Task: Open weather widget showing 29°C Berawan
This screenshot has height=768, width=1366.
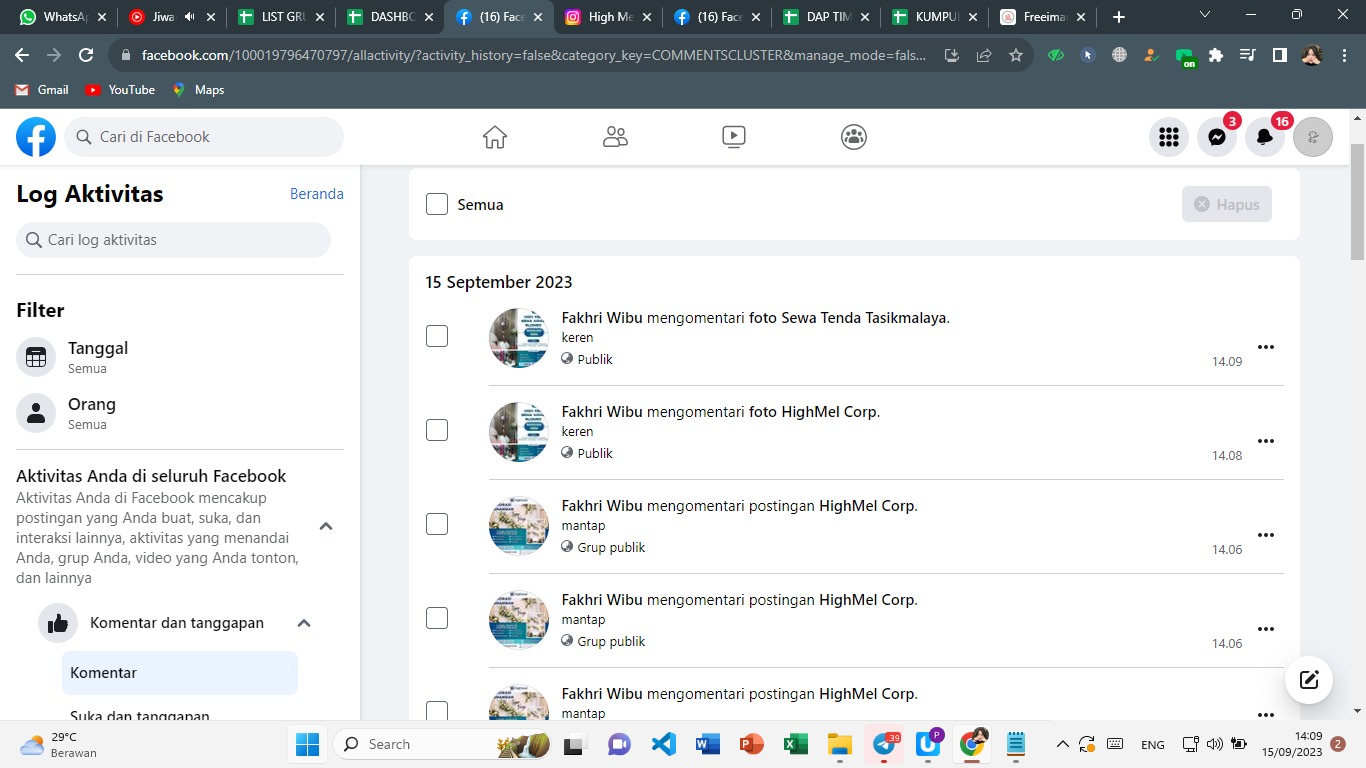Action: point(59,744)
